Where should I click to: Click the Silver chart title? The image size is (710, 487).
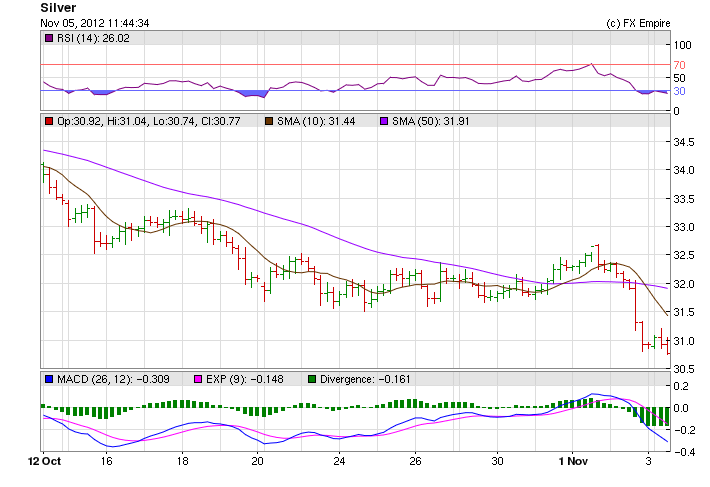tap(58, 8)
